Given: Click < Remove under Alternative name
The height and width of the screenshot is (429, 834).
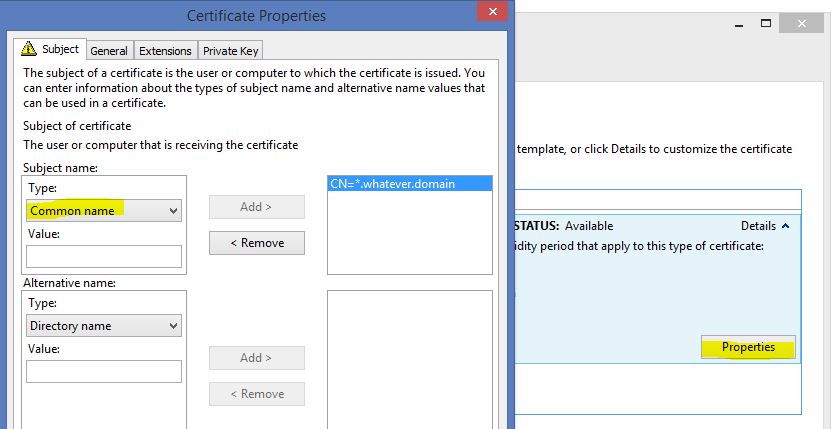Looking at the screenshot, I should point(256,394).
